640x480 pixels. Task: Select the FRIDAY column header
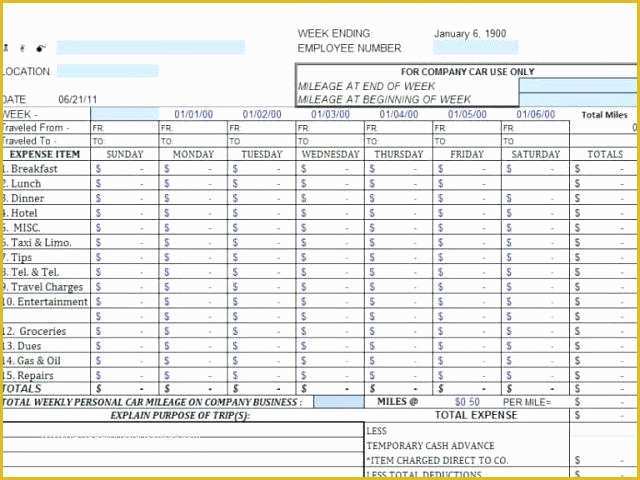[467, 154]
